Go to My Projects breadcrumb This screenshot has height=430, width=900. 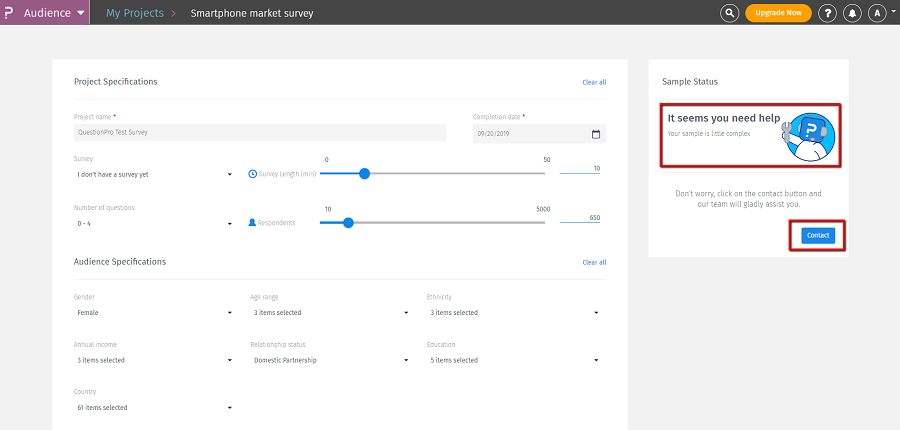[x=135, y=13]
